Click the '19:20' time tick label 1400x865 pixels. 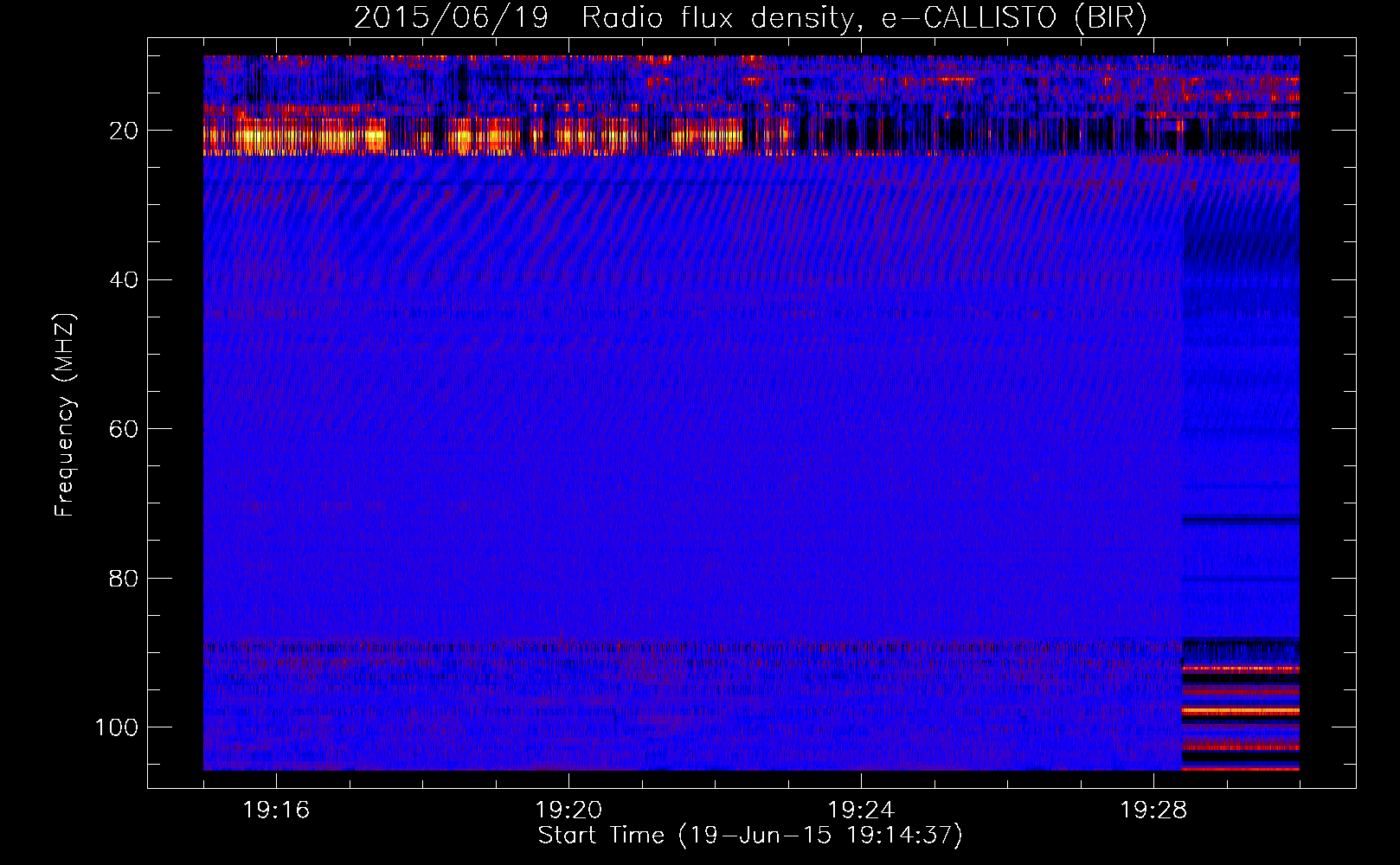click(568, 811)
